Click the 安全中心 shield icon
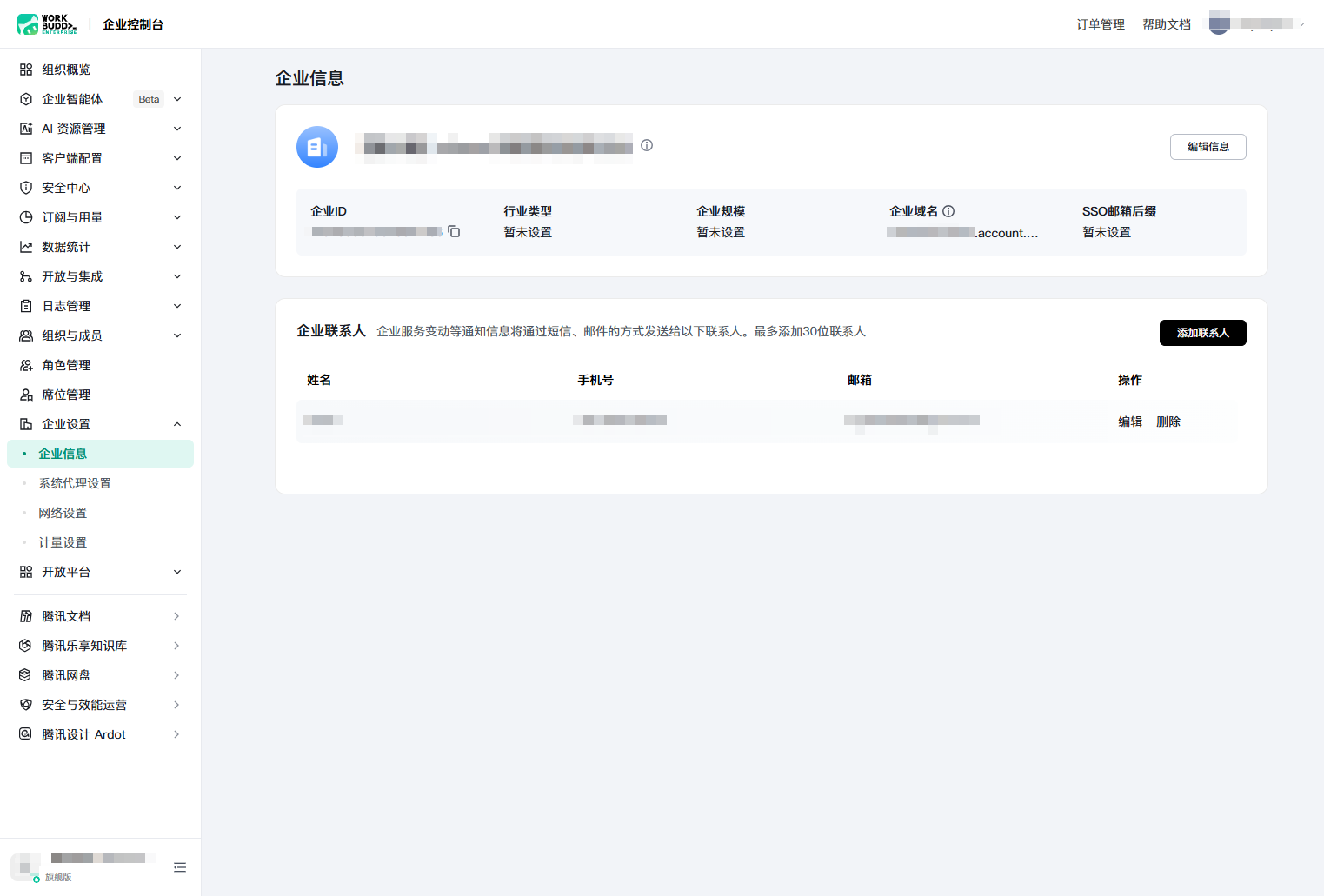1324x896 pixels. click(x=26, y=188)
